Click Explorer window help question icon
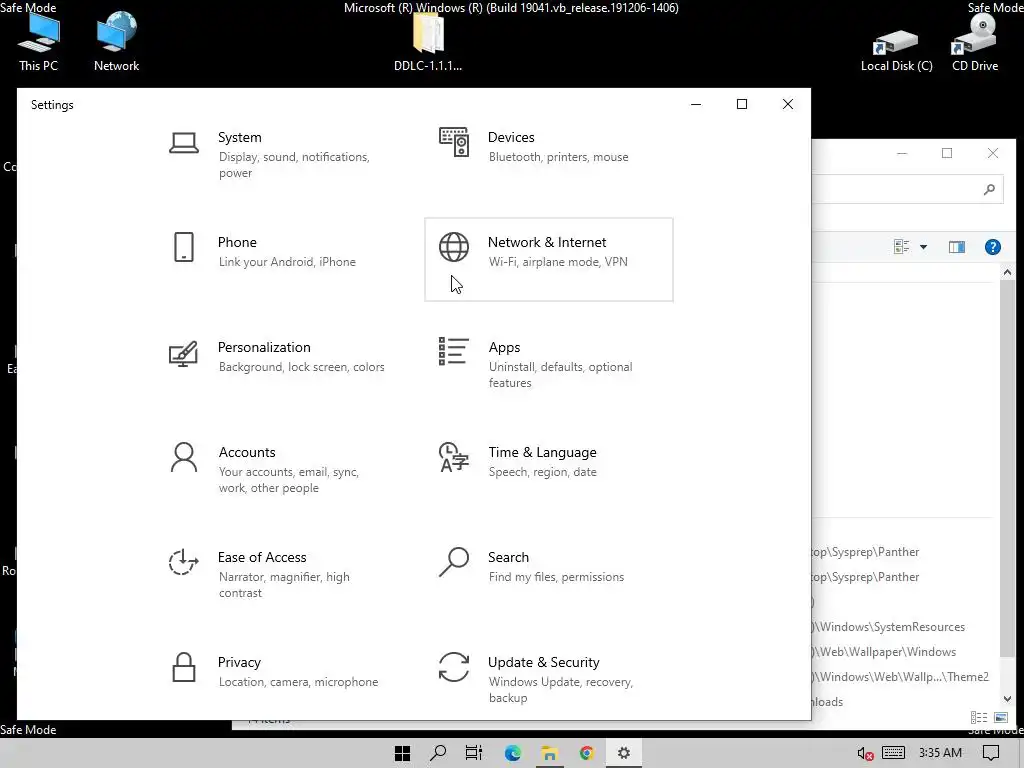Viewport: 1024px width, 768px height. (993, 247)
